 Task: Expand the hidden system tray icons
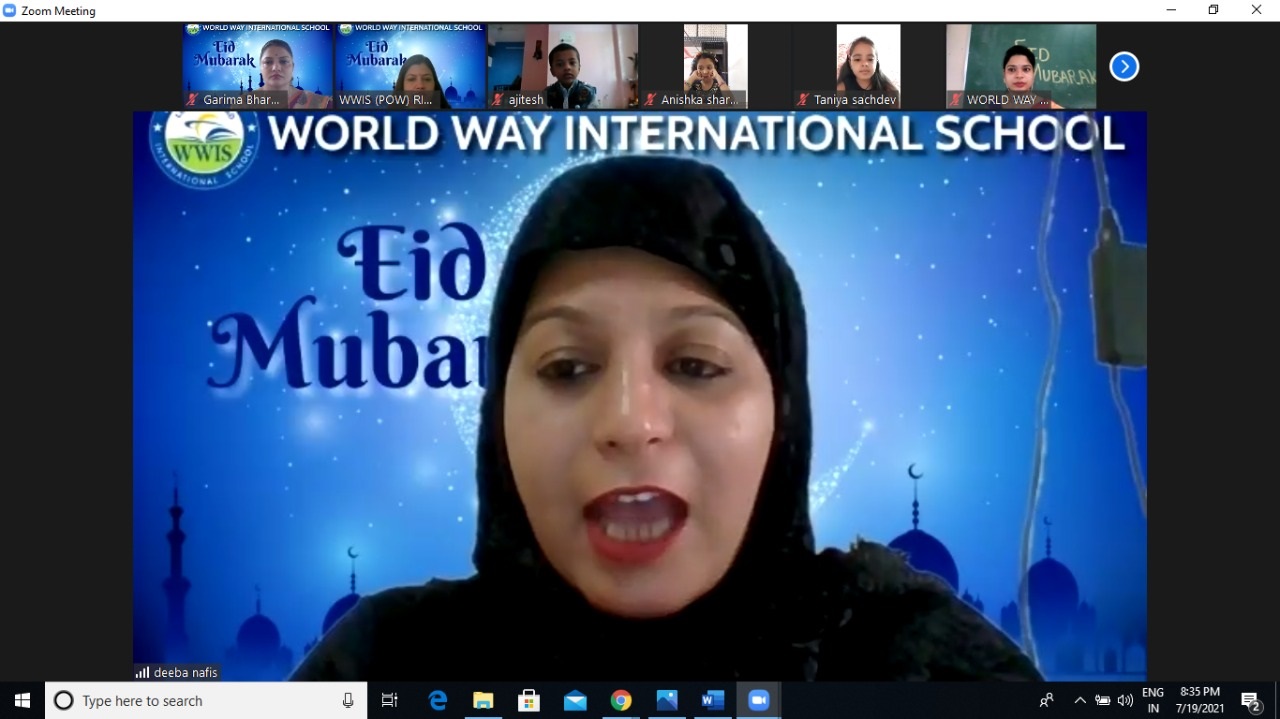1080,701
